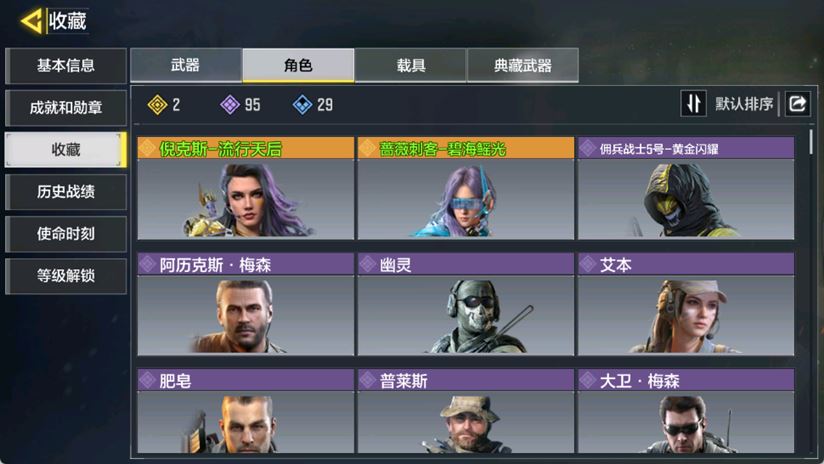824x464 pixels.
Task: Filter by purple epic rarity icon
Action: pos(230,105)
